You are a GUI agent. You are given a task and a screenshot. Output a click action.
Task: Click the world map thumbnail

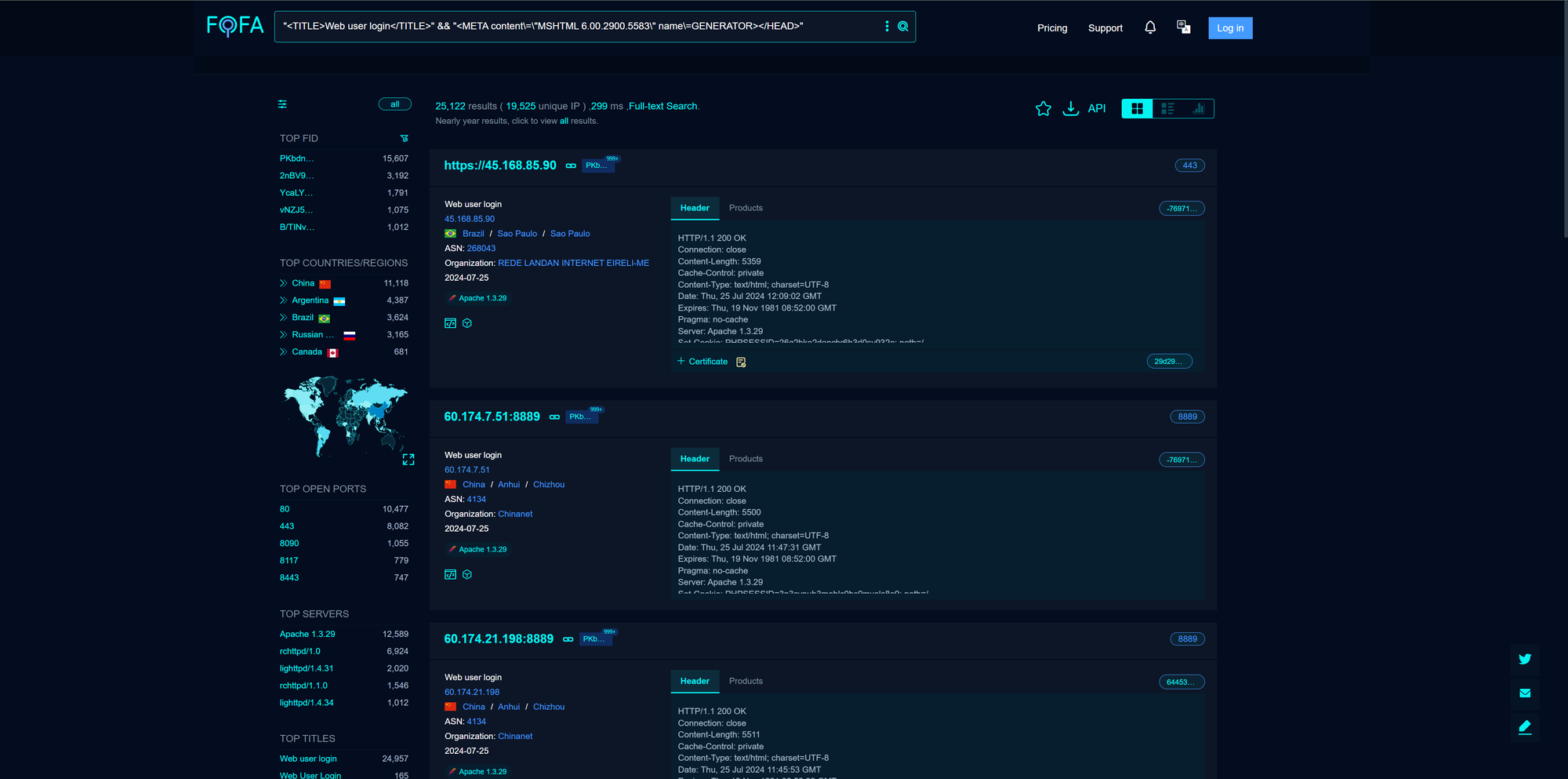pyautogui.click(x=345, y=417)
